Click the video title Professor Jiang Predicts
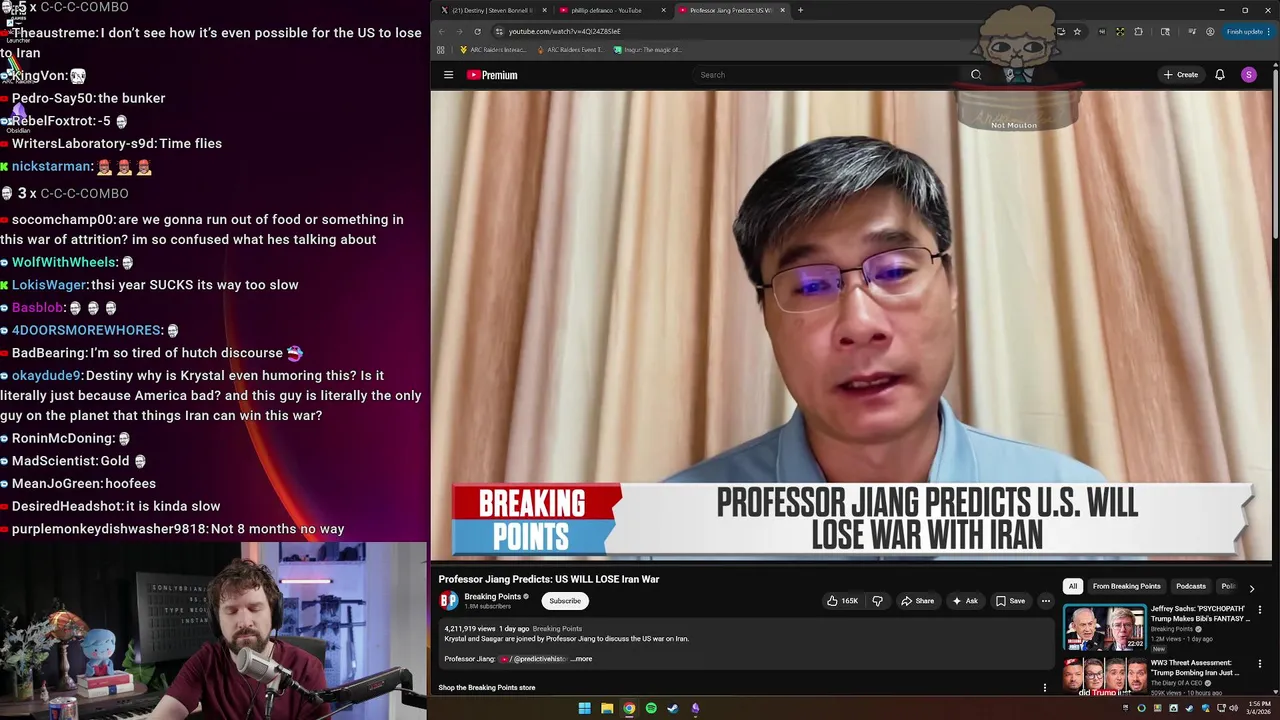This screenshot has height=720, width=1280. point(548,579)
